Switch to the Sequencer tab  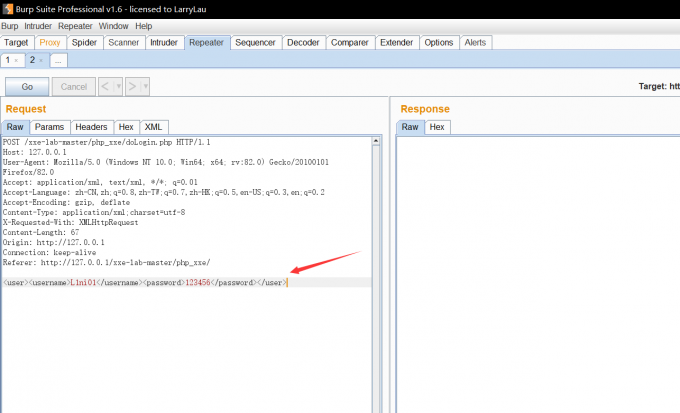coord(255,43)
